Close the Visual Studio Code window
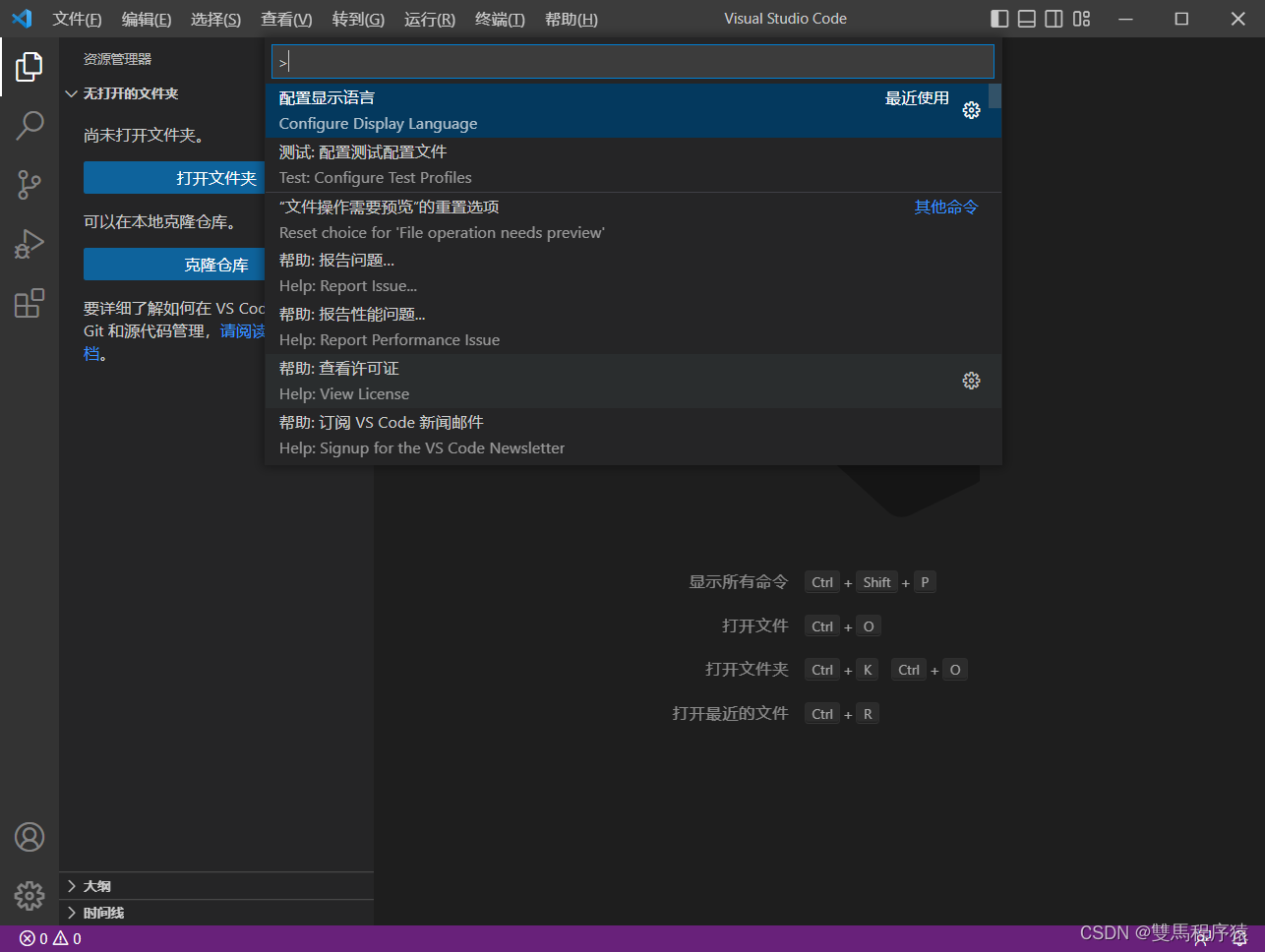This screenshot has width=1265, height=952. click(x=1237, y=19)
